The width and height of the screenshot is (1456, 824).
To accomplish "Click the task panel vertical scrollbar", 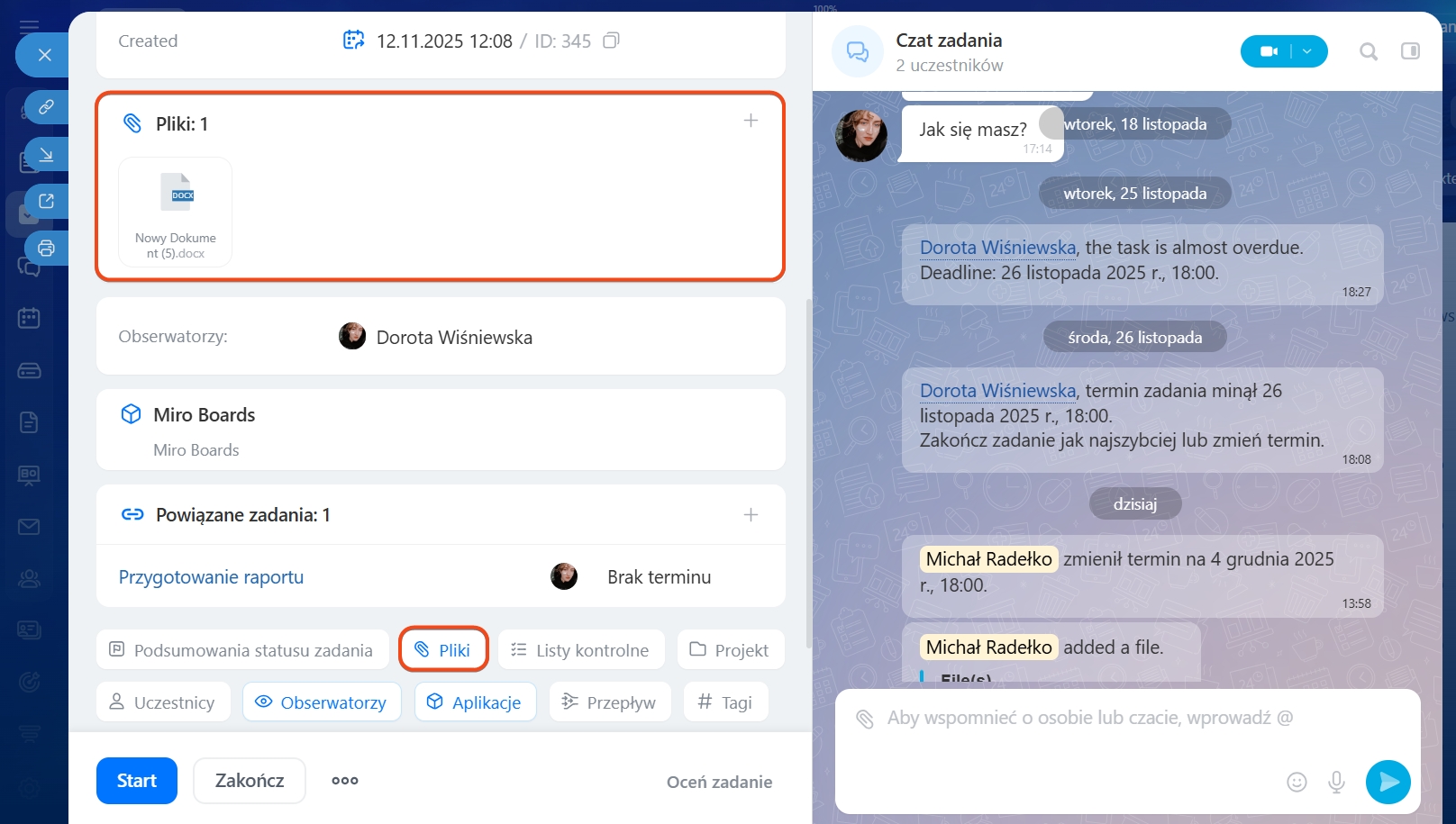I will (808, 473).
